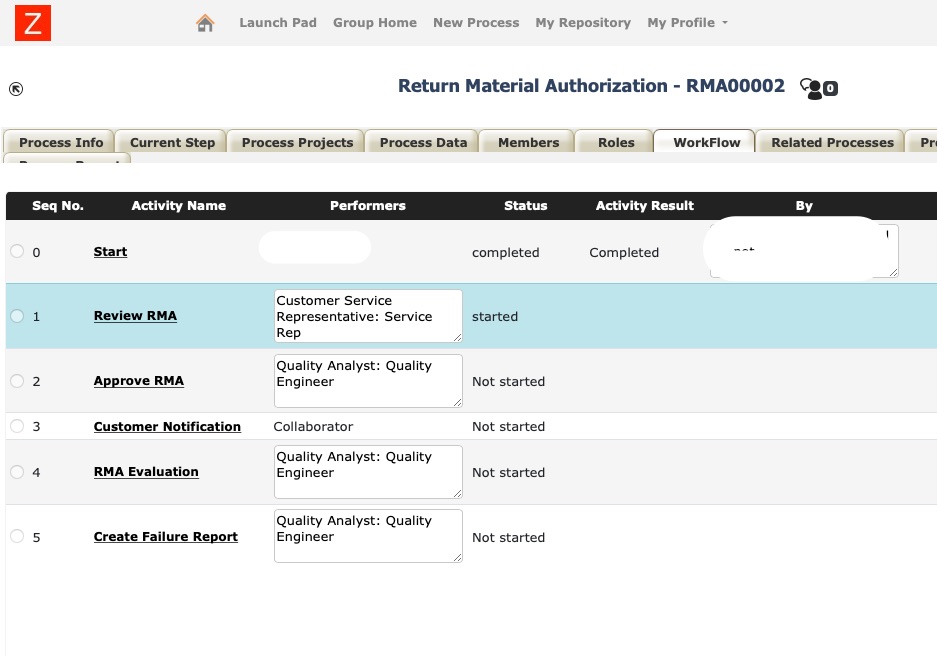Click the performers text box for Review RMA

tap(367, 315)
